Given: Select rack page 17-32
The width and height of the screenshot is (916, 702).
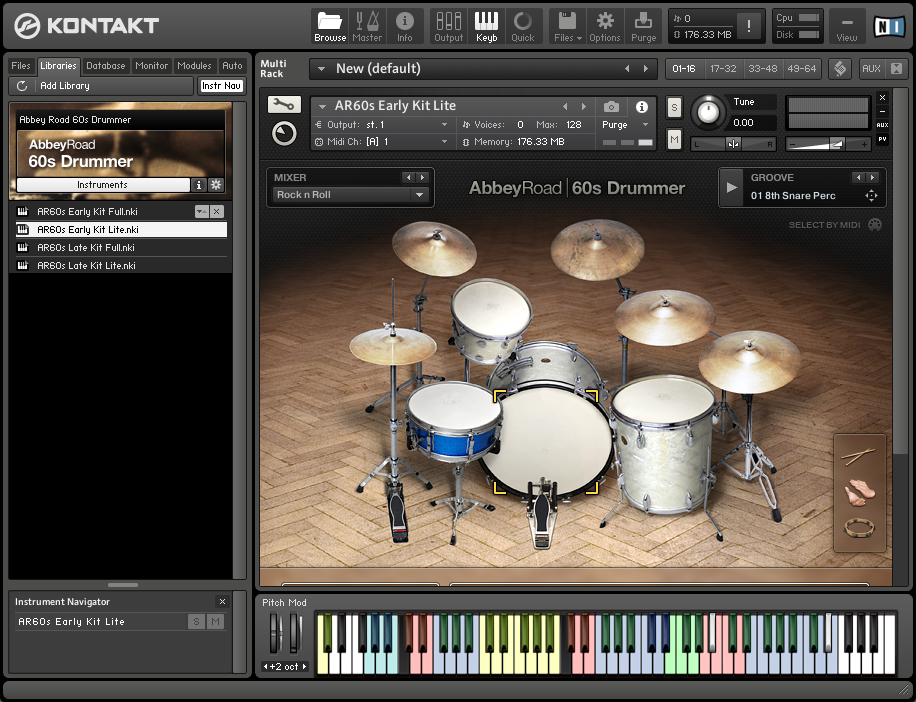Looking at the screenshot, I should coord(723,69).
